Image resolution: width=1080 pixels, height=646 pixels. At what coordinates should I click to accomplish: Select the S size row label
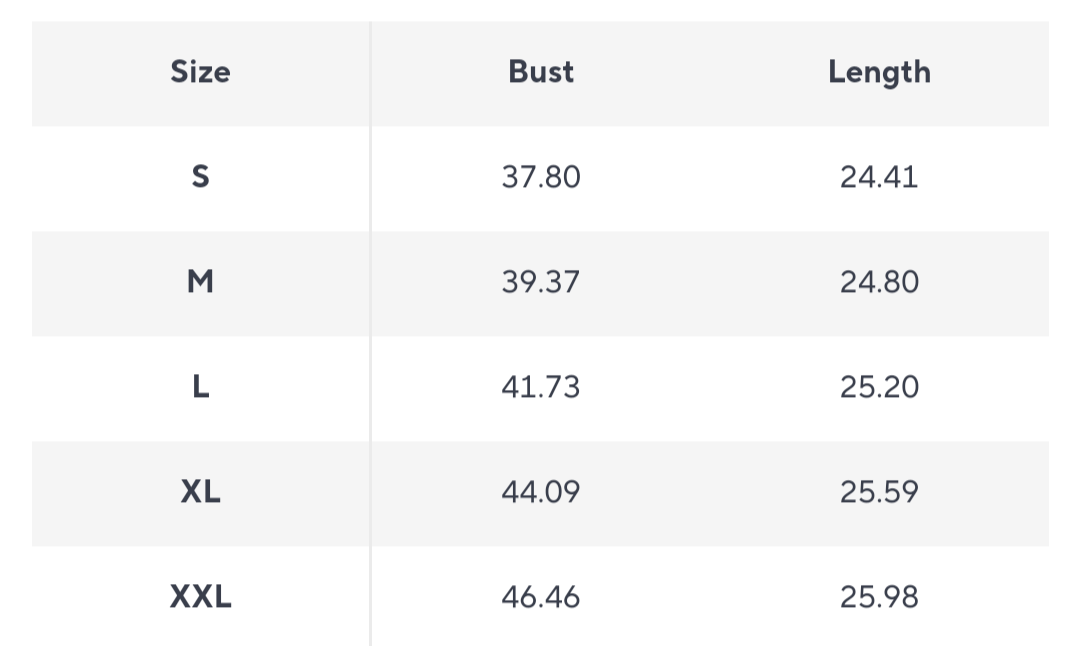pyautogui.click(x=200, y=177)
